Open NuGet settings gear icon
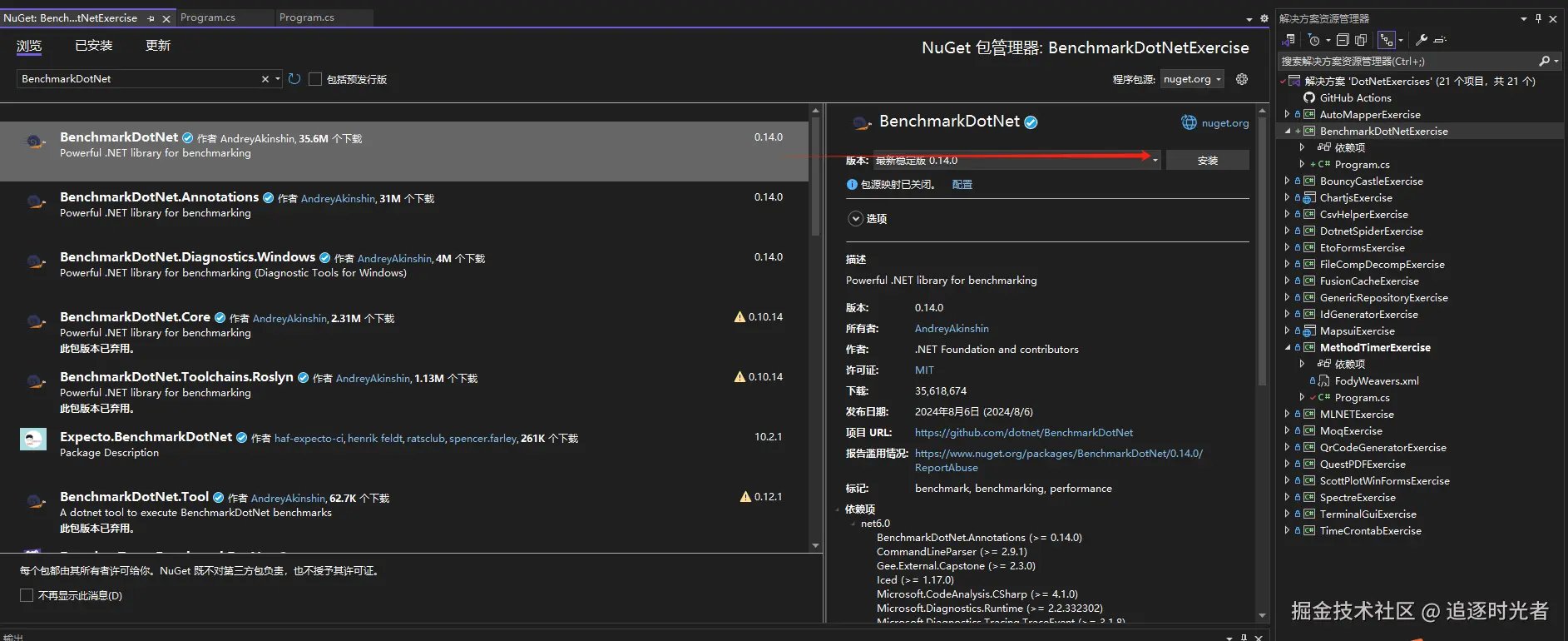 (1242, 79)
